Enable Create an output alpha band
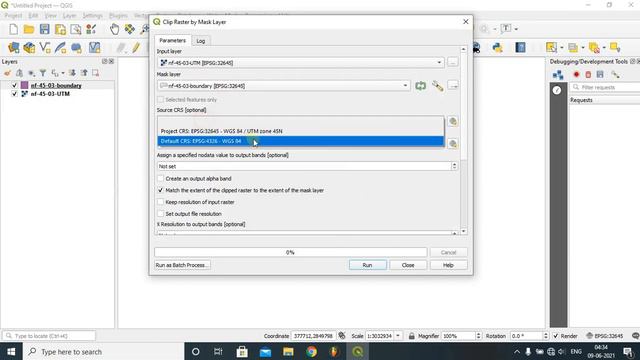Screen dimensions: 640x360 [x=161, y=178]
